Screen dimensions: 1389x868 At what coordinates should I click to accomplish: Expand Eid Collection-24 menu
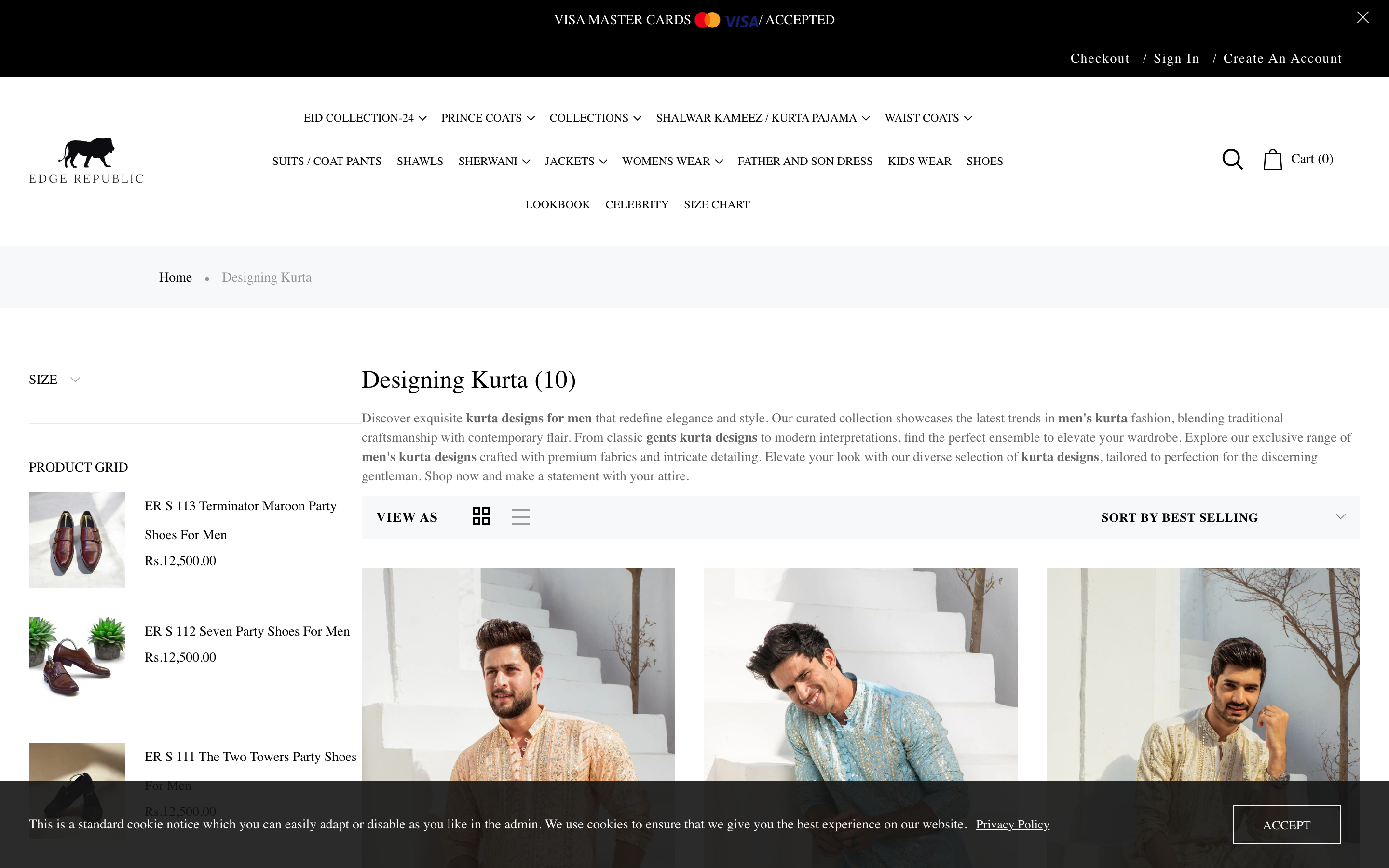point(365,118)
